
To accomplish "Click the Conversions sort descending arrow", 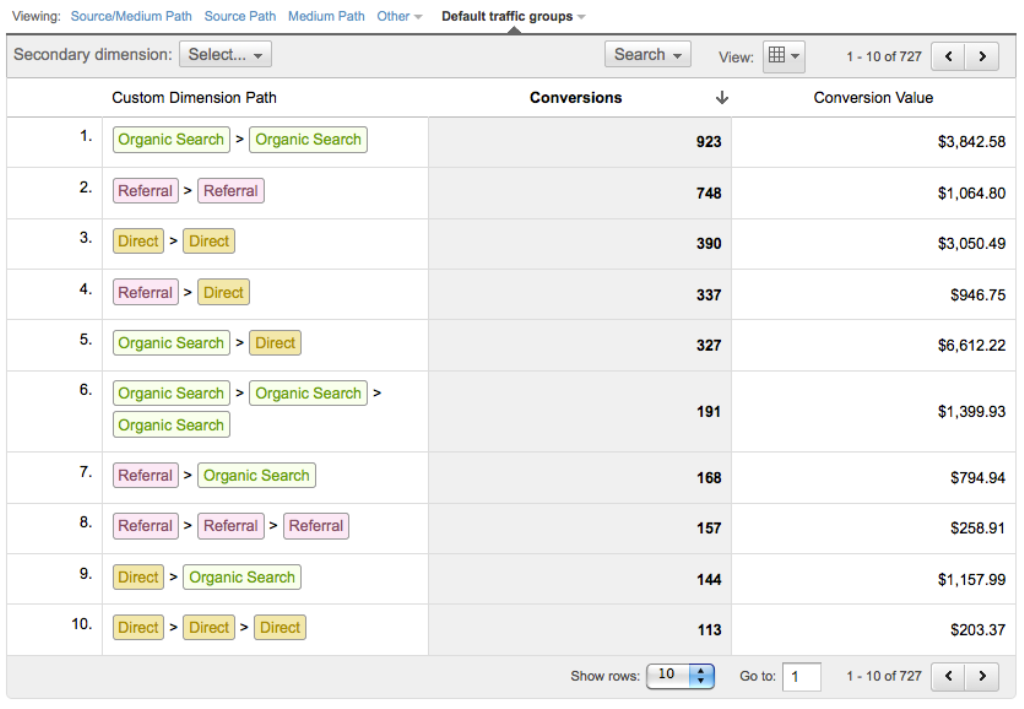I will pyautogui.click(x=722, y=98).
